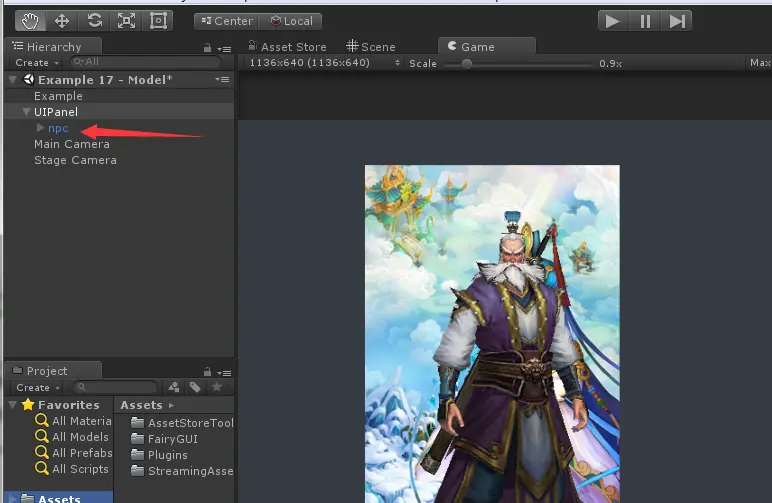
Task: Step one frame forward
Action: [x=676, y=21]
